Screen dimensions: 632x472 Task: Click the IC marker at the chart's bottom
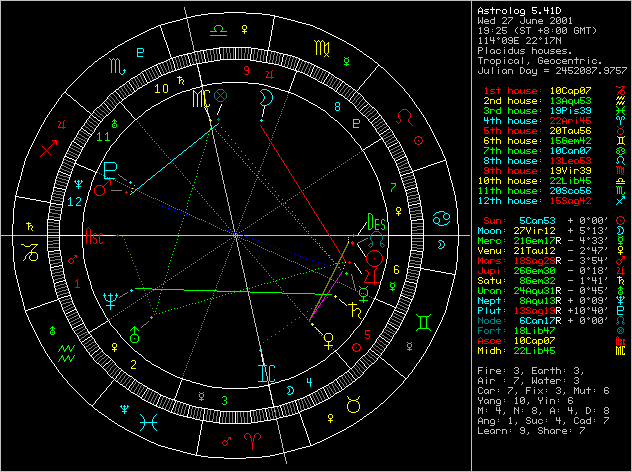[265, 372]
